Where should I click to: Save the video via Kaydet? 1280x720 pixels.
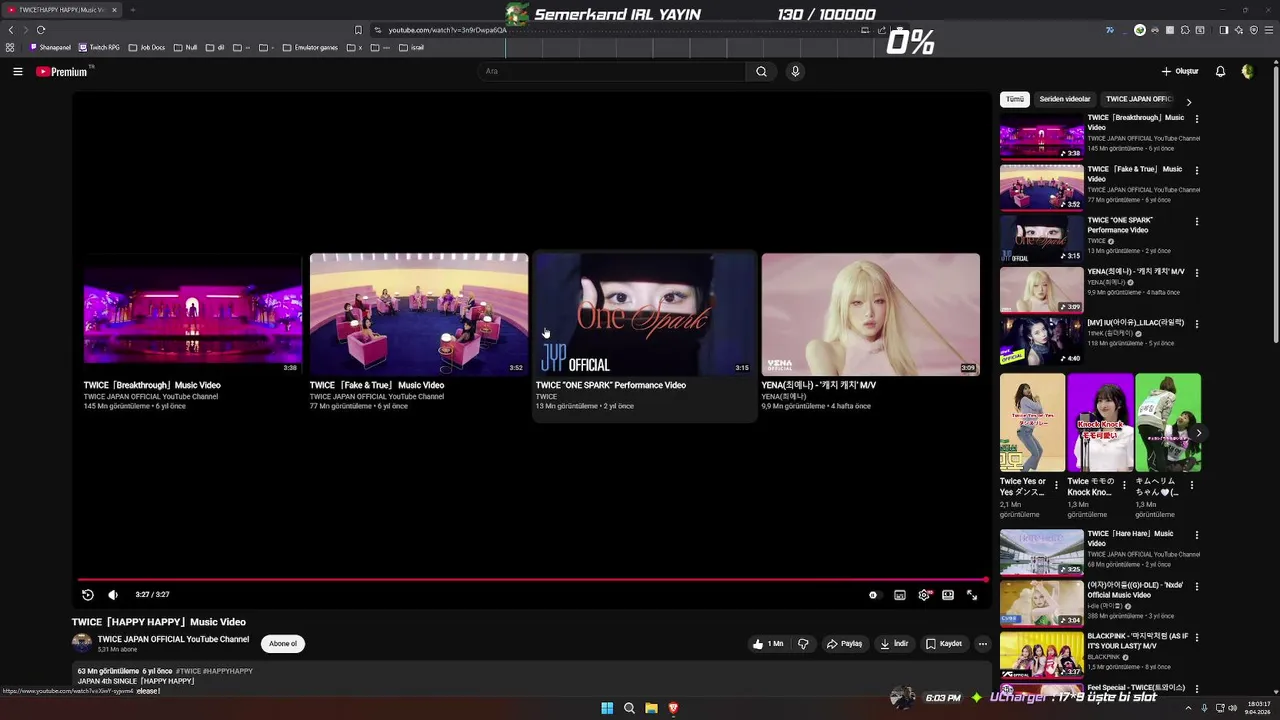[x=944, y=644]
